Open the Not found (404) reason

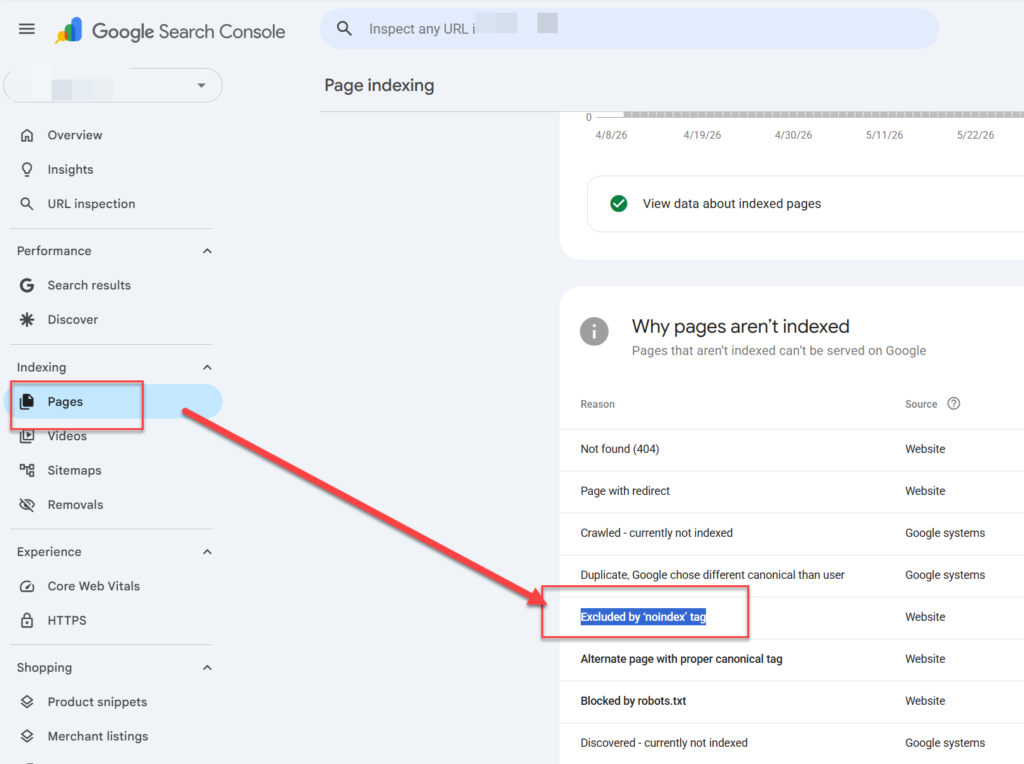[792, 449]
